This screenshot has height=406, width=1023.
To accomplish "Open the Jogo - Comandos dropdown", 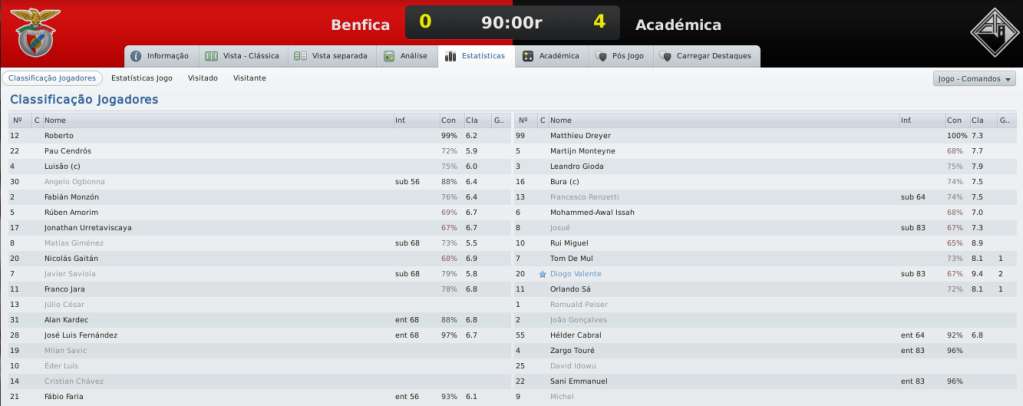I will pyautogui.click(x=974, y=79).
